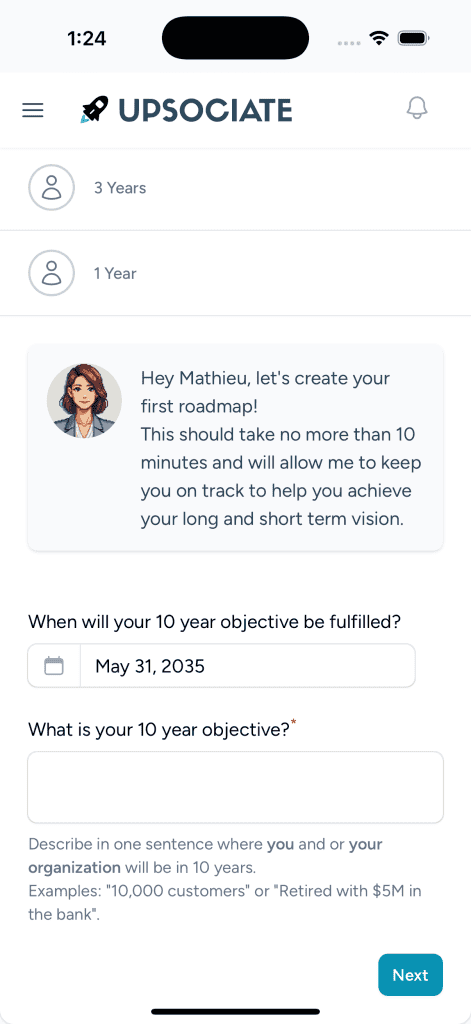
Task: Select the 1 Year roadmap row
Action: pyautogui.click(x=235, y=273)
